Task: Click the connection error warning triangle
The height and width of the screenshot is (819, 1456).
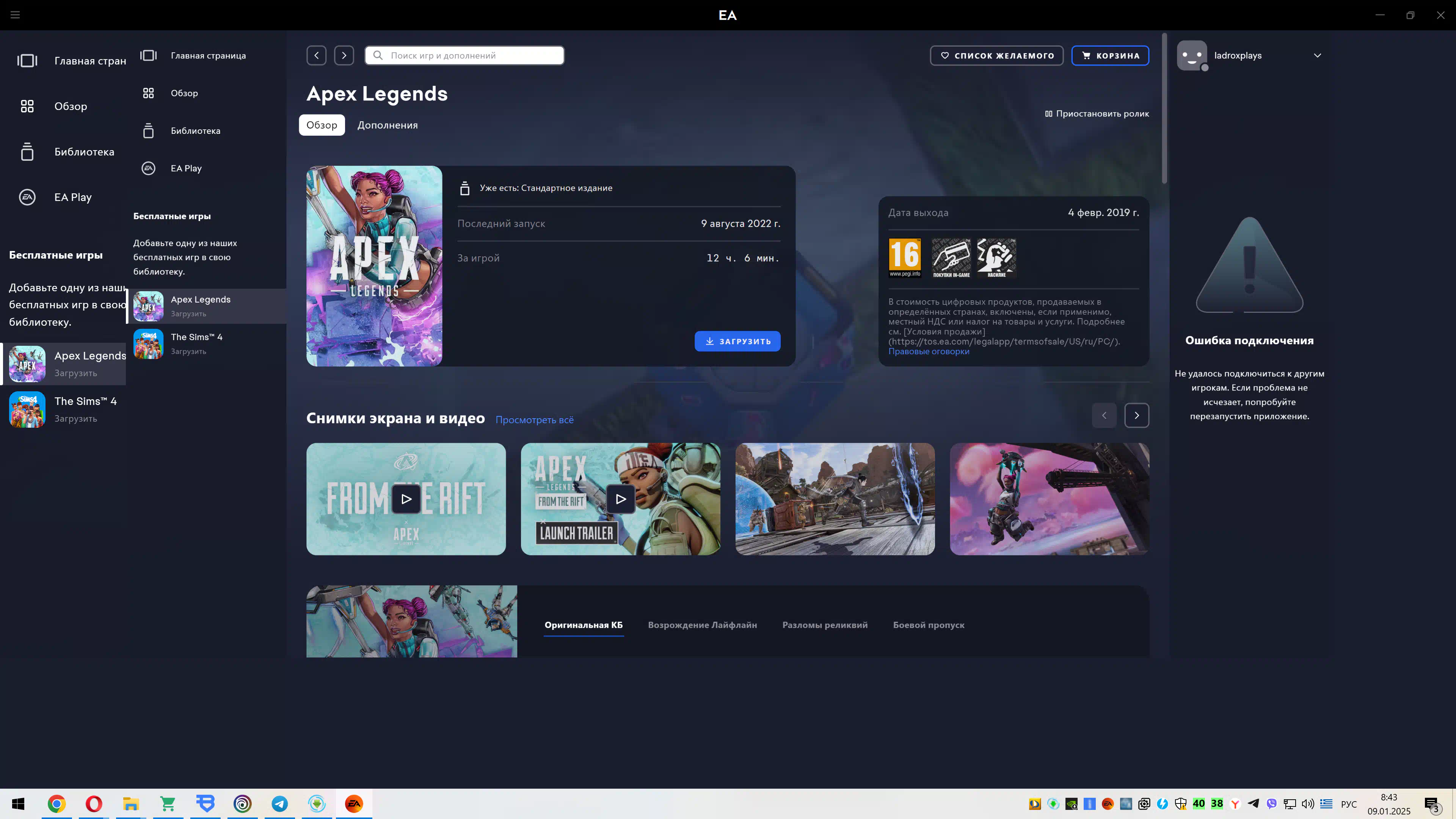Action: 1249,265
